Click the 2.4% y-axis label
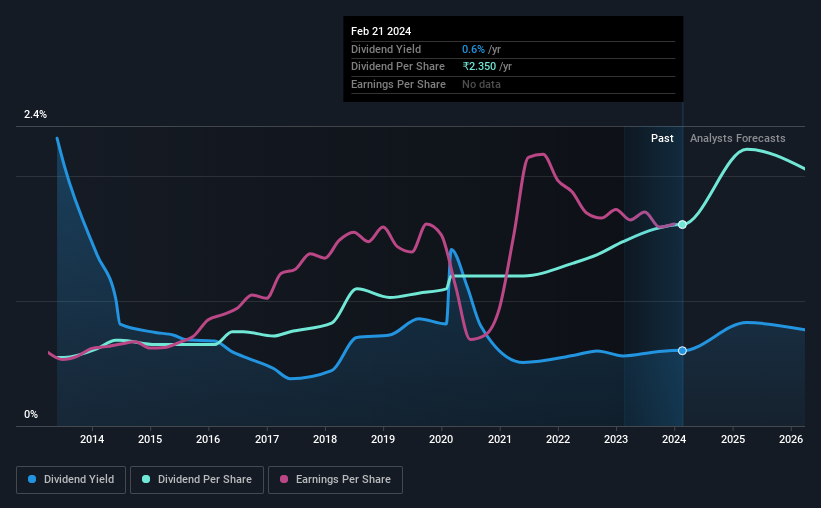This screenshot has height=508, width=821. pos(35,114)
